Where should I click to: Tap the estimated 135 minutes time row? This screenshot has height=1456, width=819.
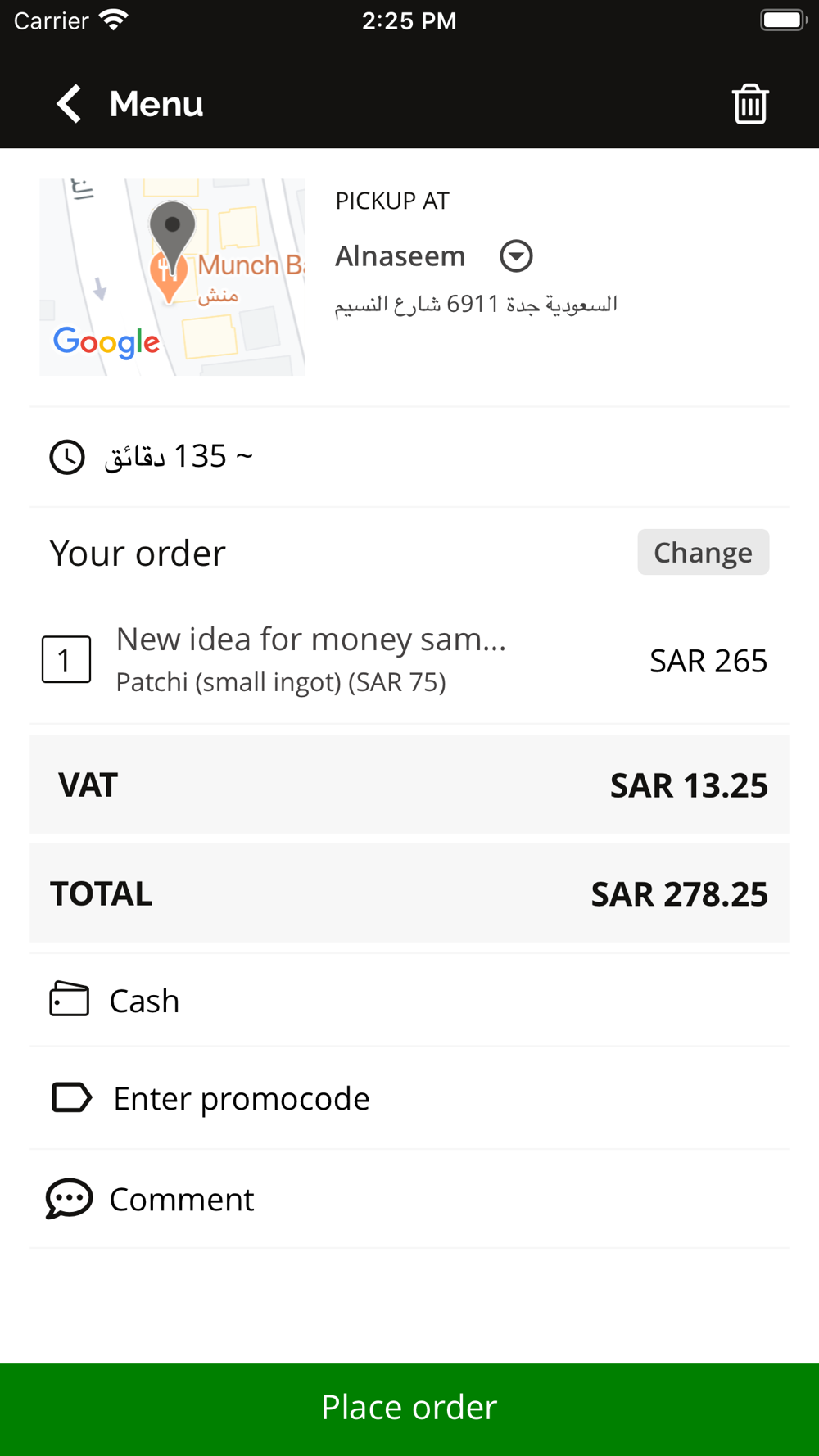coord(409,457)
